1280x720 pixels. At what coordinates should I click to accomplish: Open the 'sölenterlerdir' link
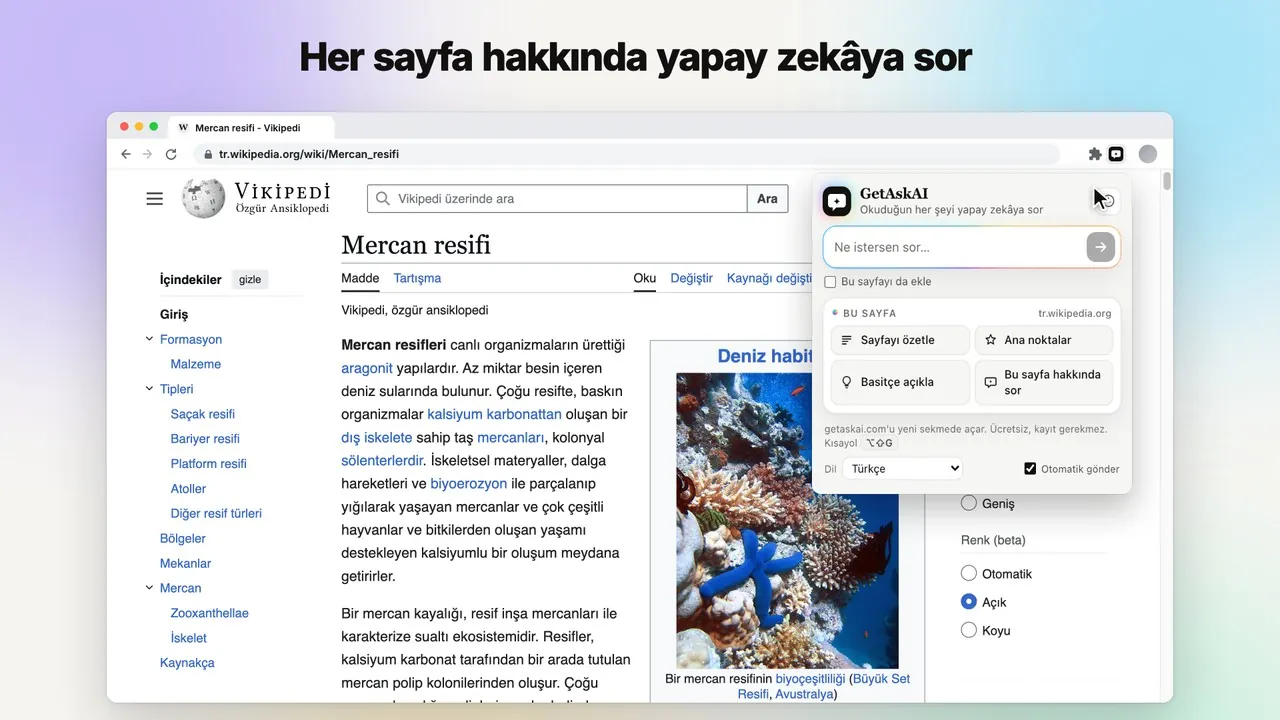383,460
